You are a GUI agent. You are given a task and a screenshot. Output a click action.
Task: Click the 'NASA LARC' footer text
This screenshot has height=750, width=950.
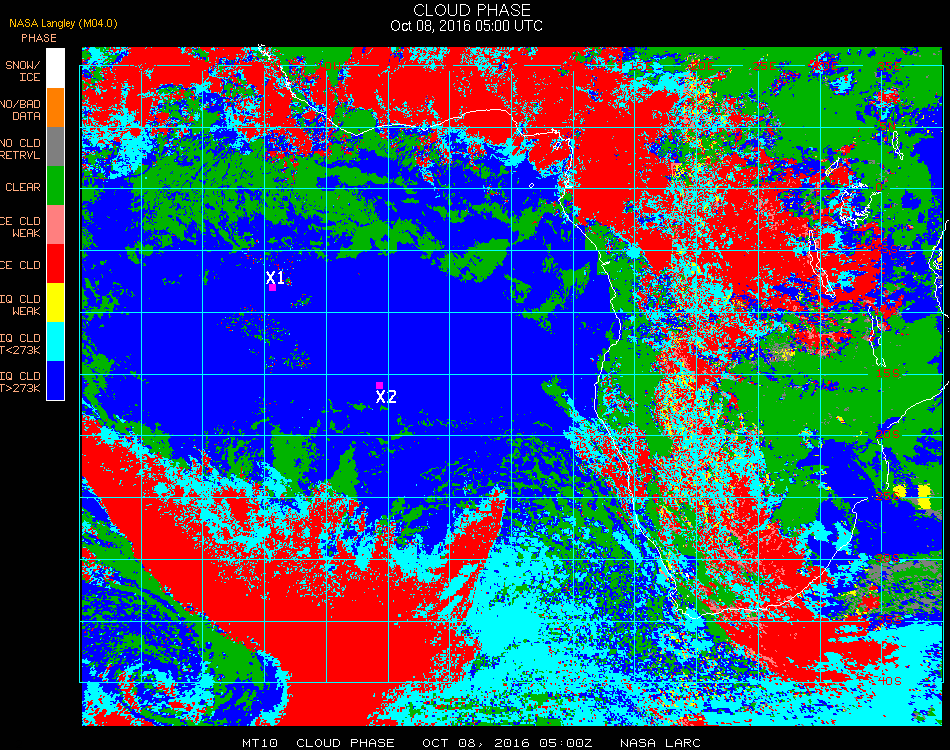pos(660,743)
